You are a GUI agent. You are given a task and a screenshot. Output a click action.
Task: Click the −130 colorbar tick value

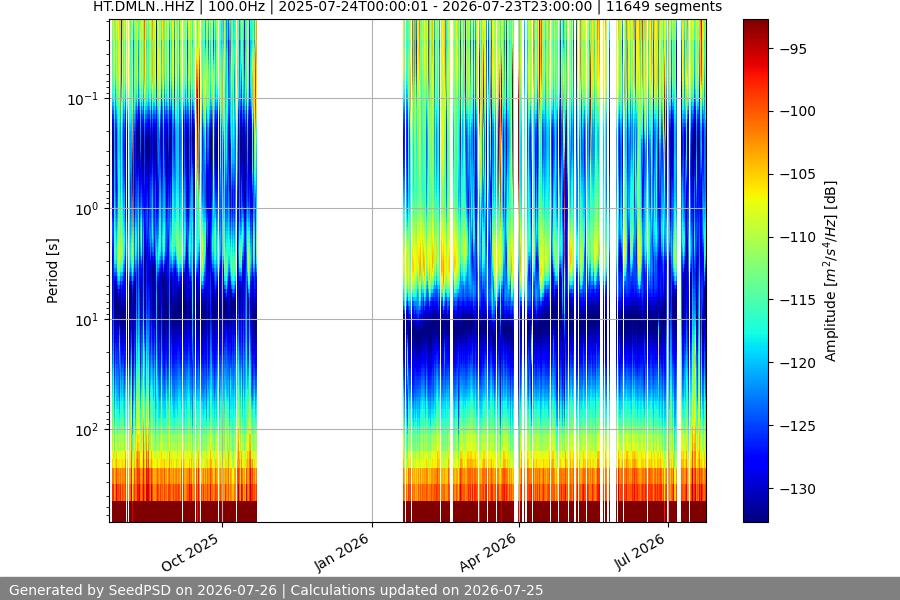pyautogui.click(x=798, y=489)
